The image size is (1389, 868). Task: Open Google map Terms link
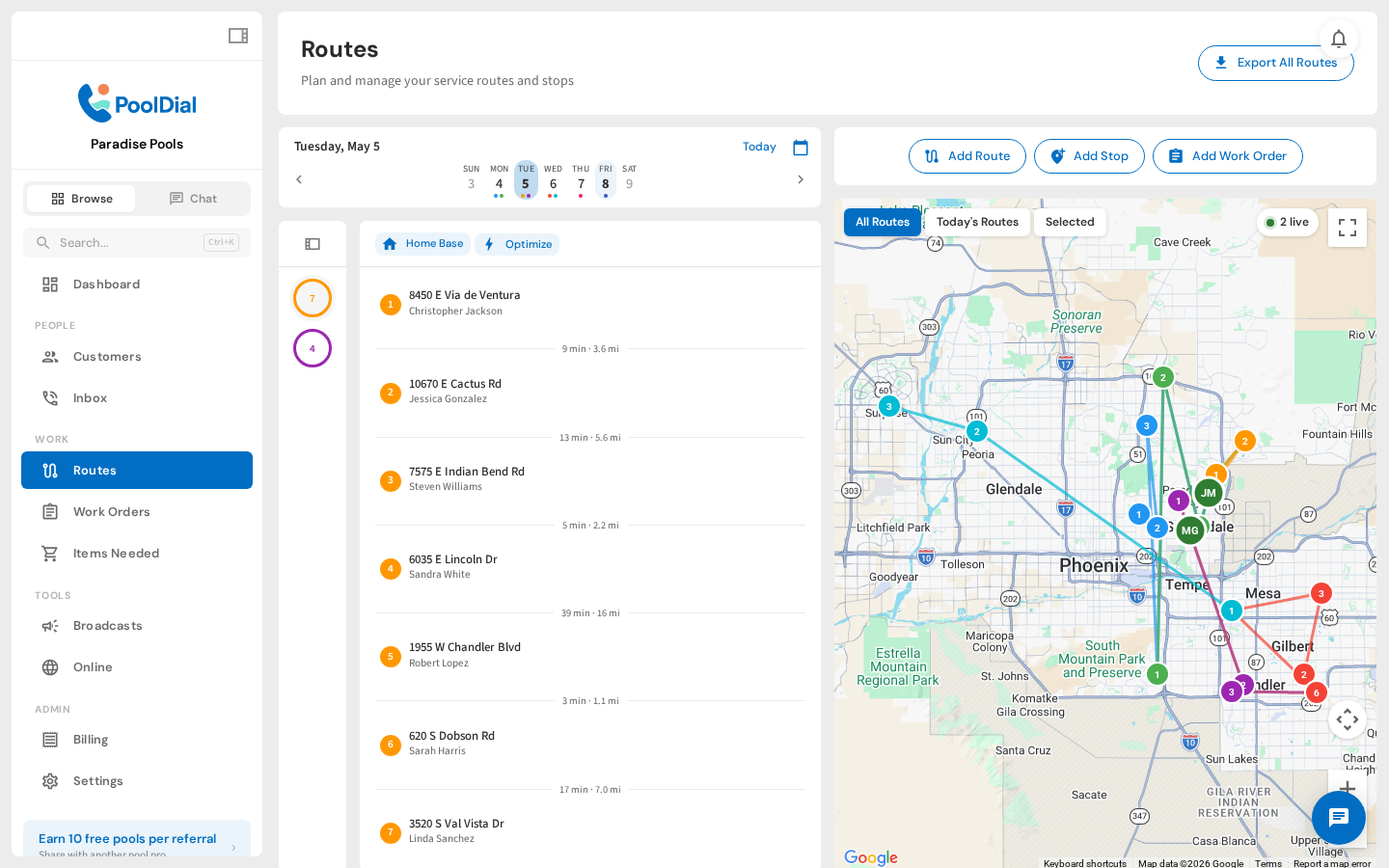click(x=1268, y=863)
